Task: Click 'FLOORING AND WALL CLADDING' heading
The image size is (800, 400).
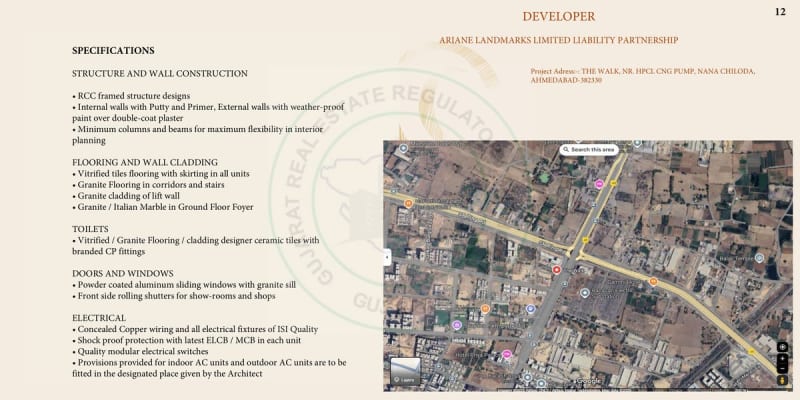Action: click(x=145, y=162)
